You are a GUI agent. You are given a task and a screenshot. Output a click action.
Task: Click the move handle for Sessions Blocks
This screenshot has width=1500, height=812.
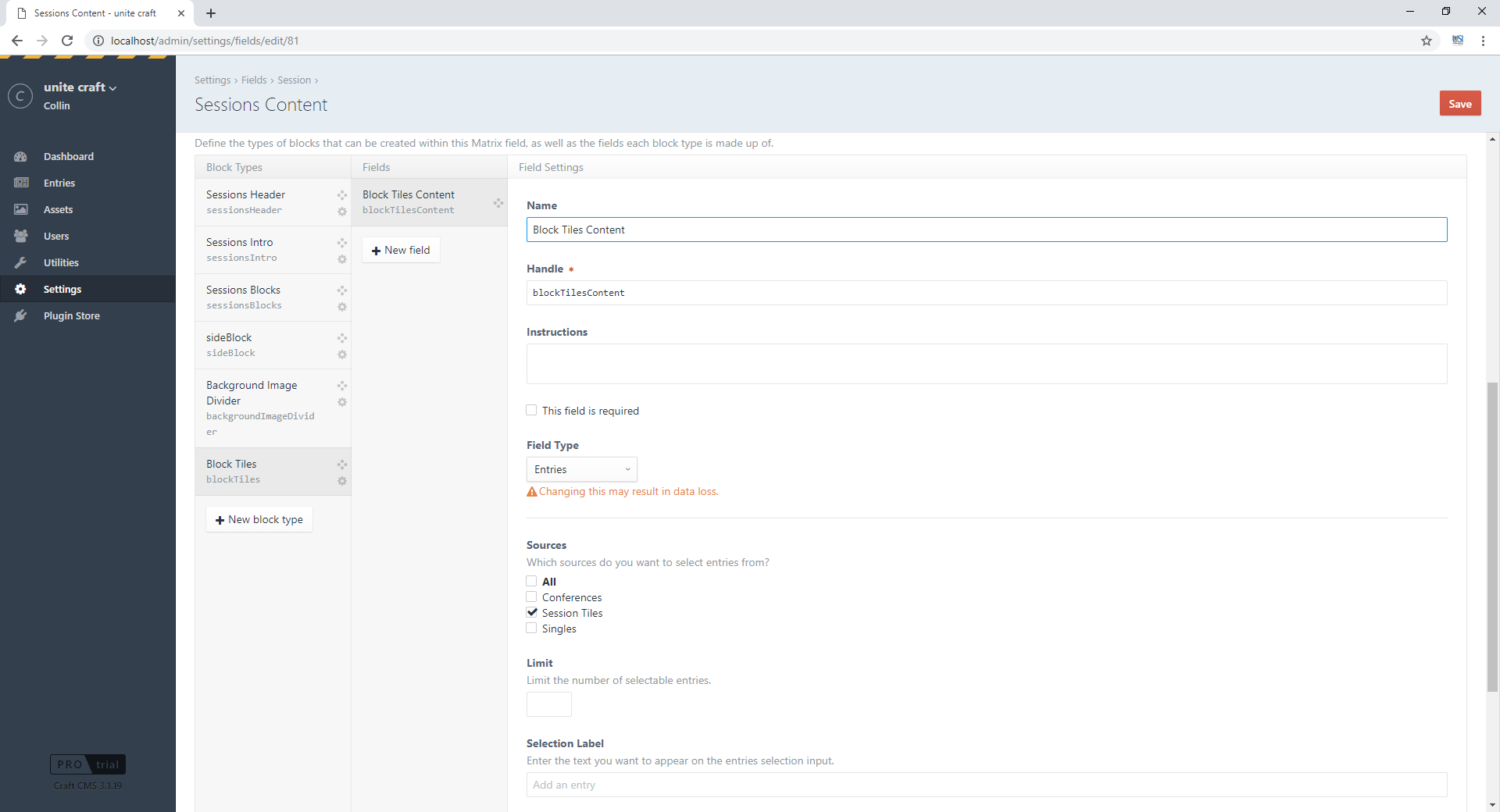(341, 290)
